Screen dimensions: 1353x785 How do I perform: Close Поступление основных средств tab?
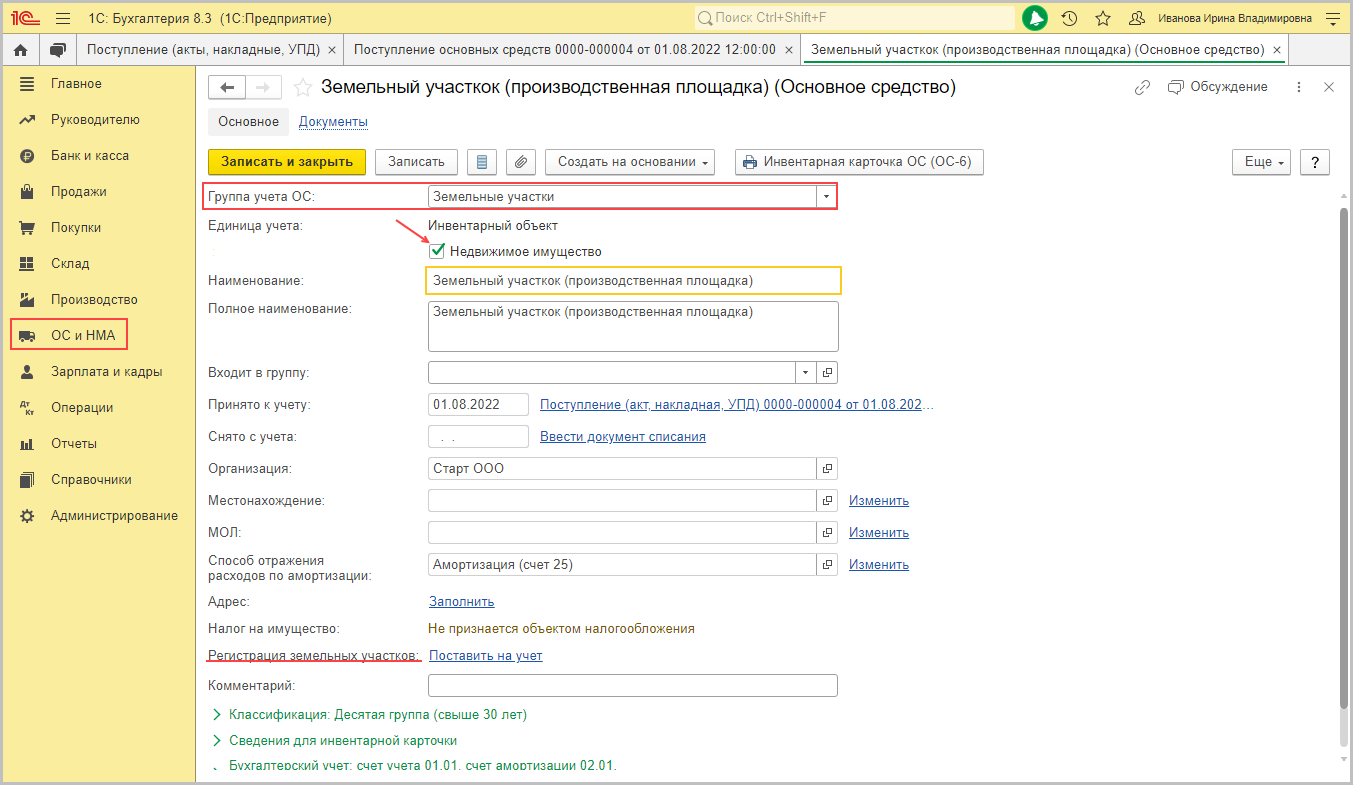pyautogui.click(x=790, y=50)
